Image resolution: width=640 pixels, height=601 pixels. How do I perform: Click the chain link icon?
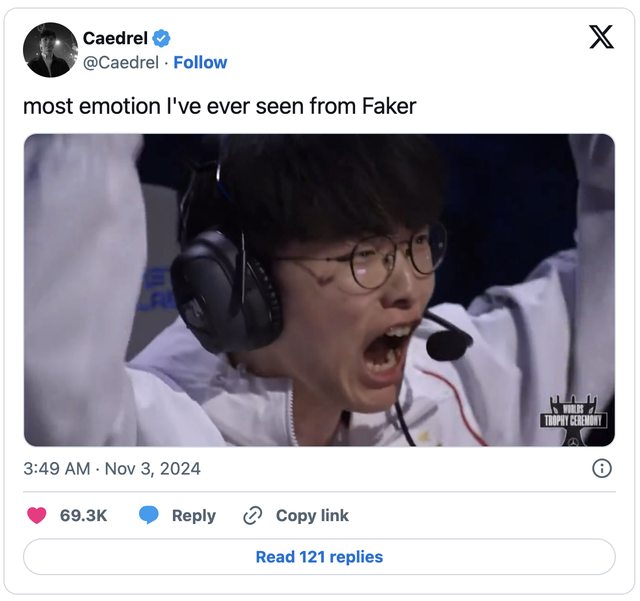click(x=253, y=515)
